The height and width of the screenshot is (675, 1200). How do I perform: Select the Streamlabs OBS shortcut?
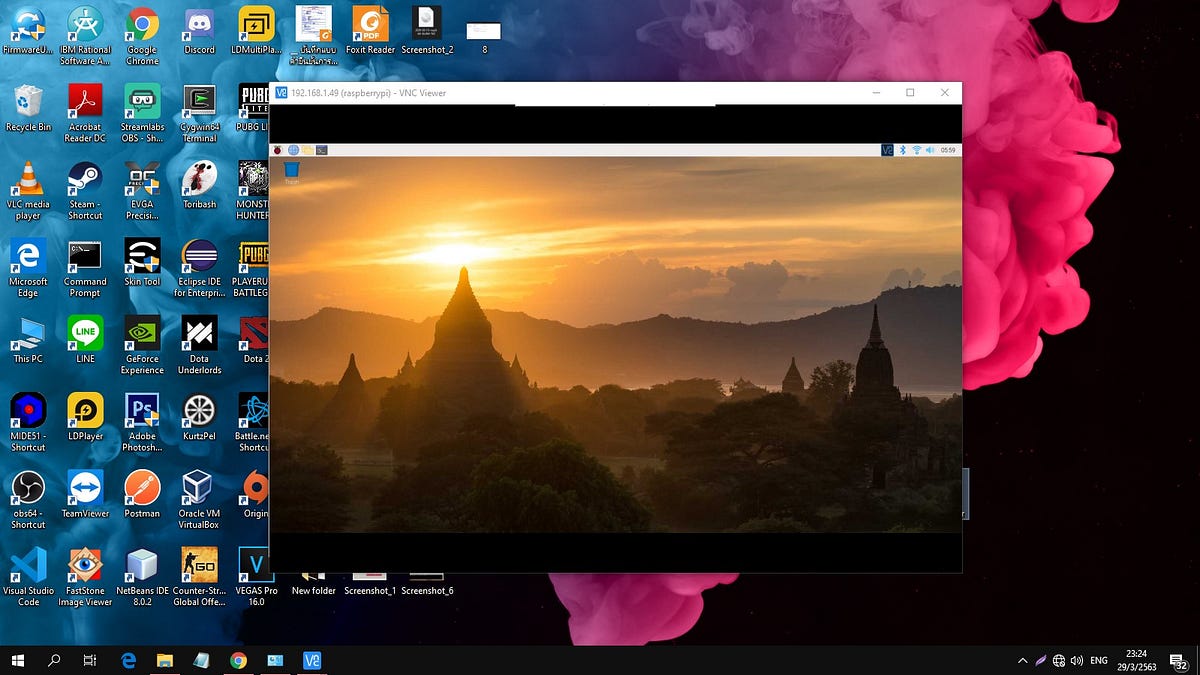(142, 113)
